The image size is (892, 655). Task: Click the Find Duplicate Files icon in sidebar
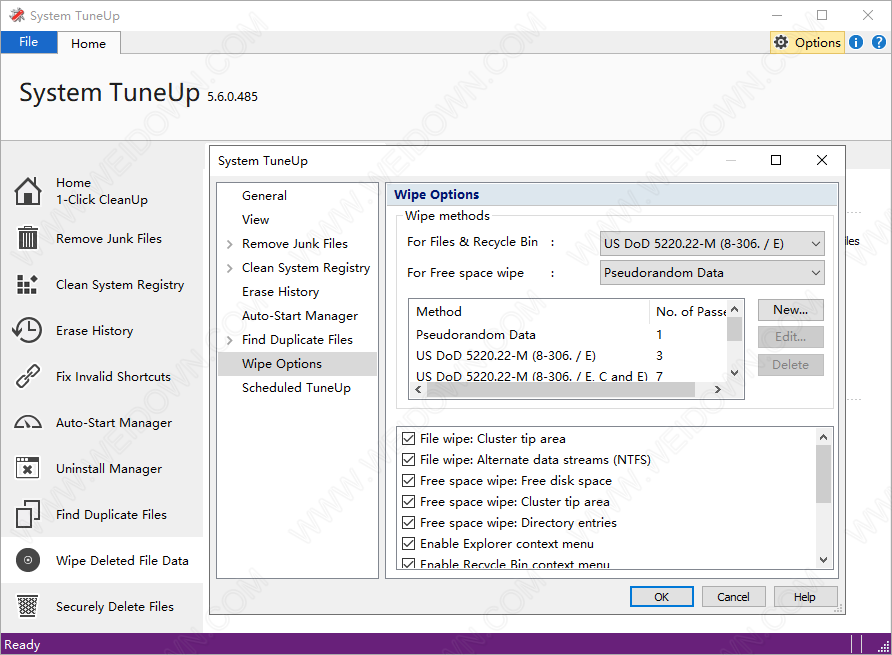click(x=27, y=514)
